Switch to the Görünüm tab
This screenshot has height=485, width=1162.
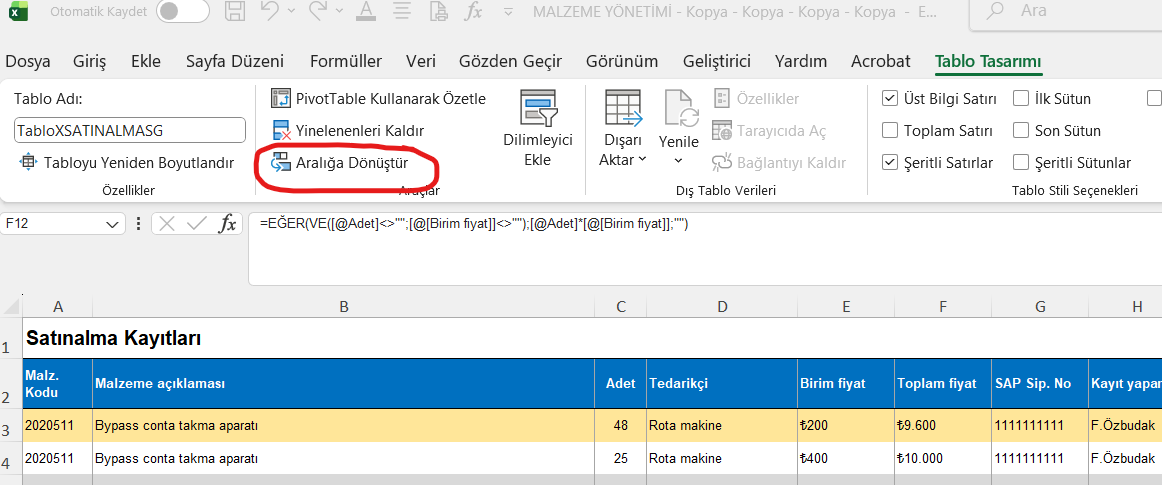click(622, 62)
